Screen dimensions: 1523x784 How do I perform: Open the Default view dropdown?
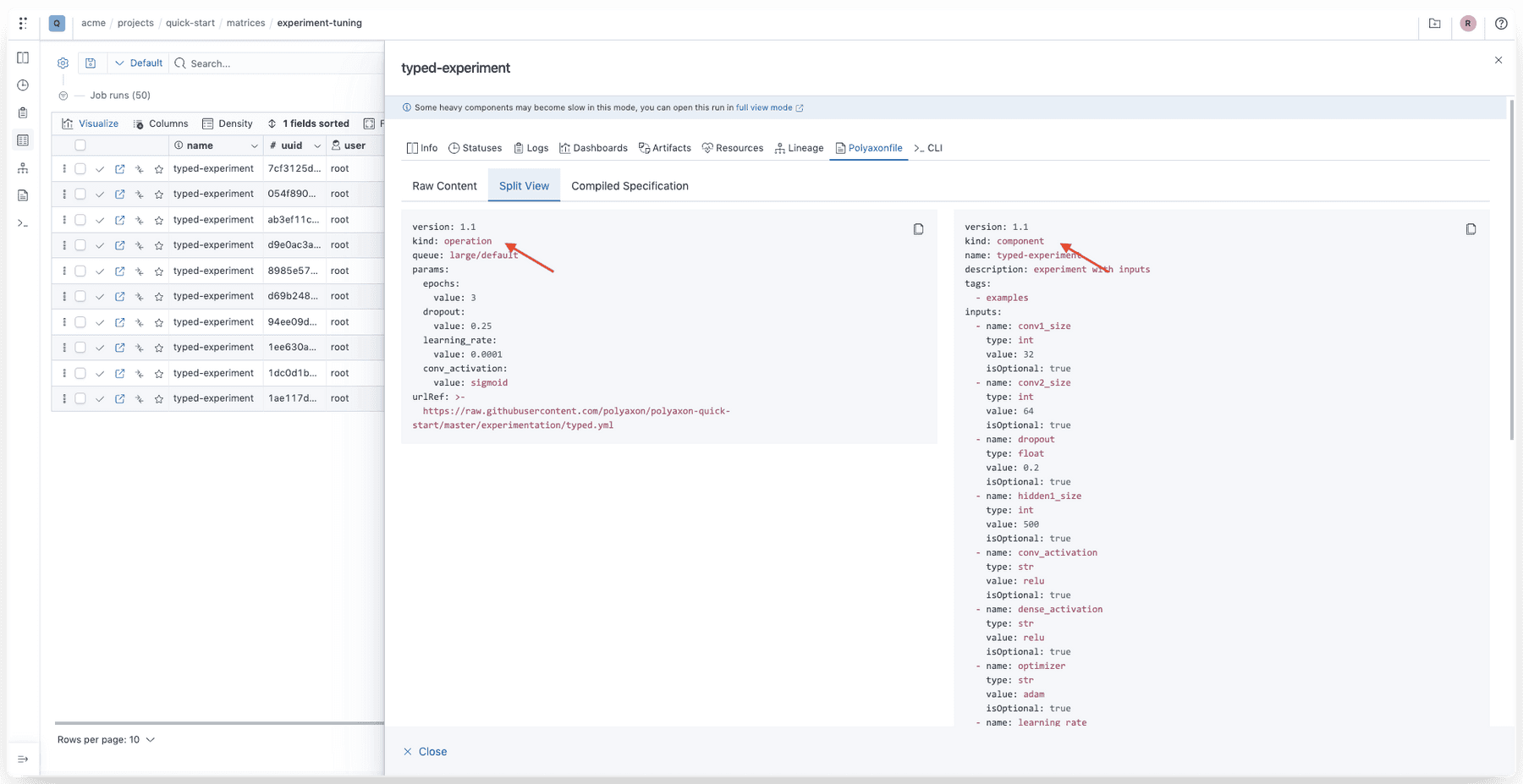click(x=139, y=63)
